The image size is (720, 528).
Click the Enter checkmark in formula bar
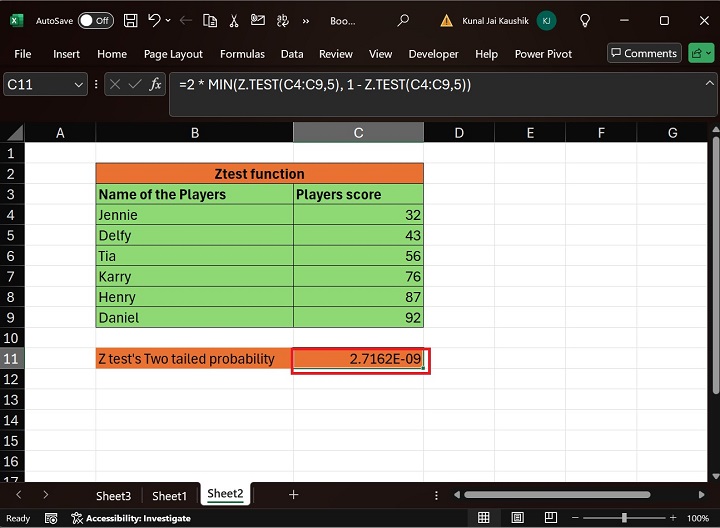(135, 84)
